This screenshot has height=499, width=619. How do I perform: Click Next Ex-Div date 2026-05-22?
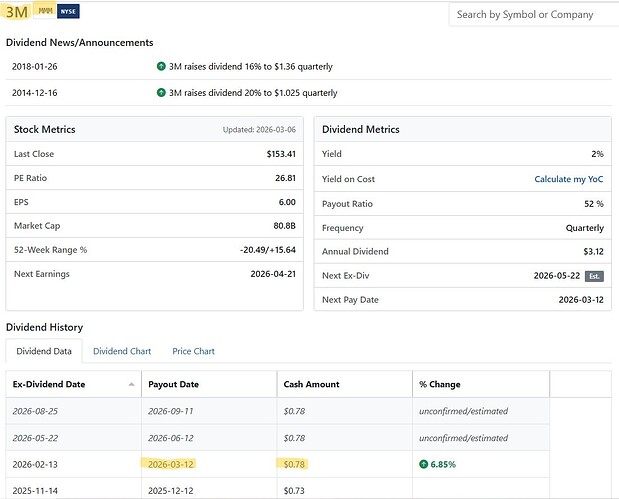557,276
